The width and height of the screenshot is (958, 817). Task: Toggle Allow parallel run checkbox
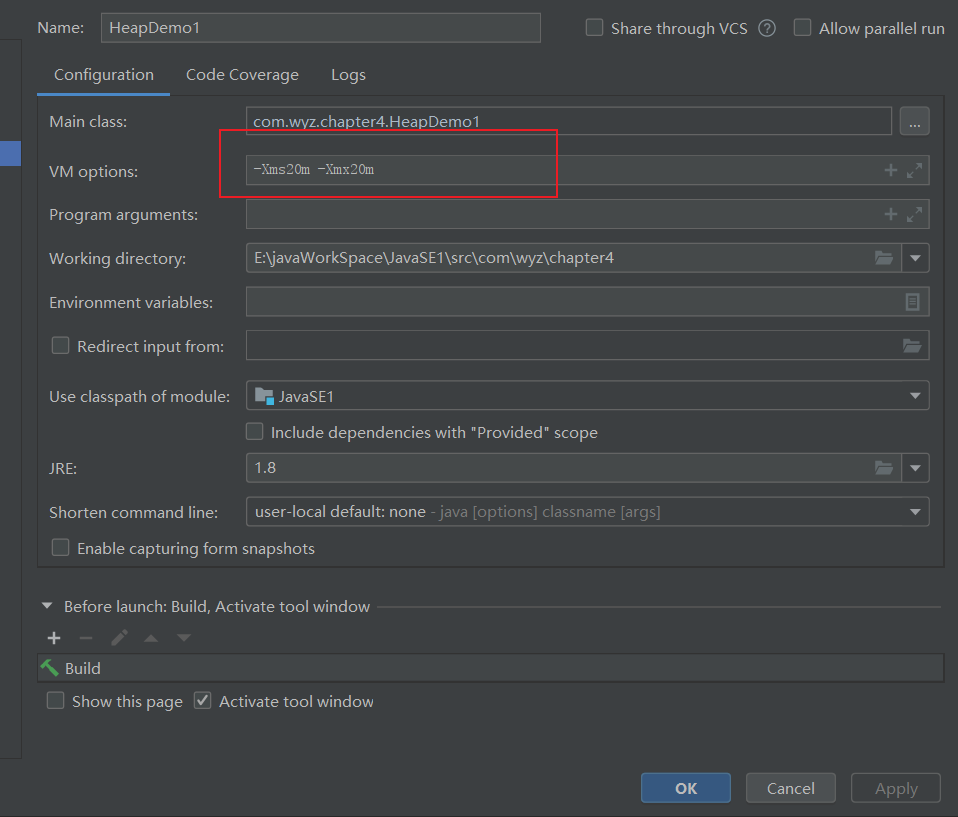click(802, 28)
